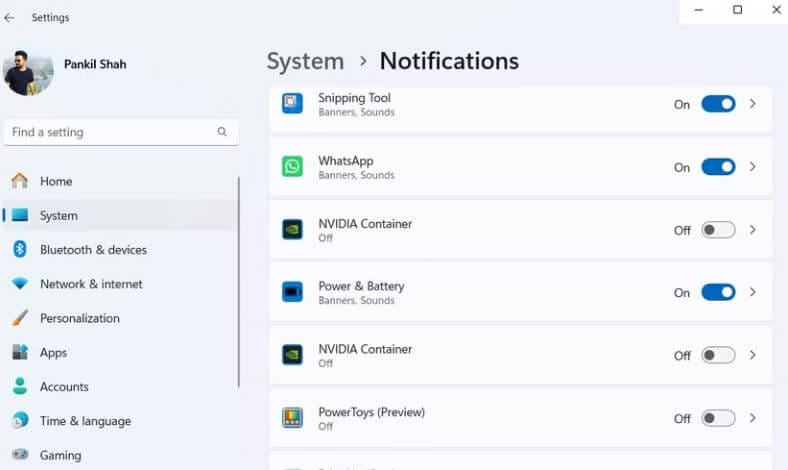Expand the Power & Battery row chevron
Screen dimensions: 788x470
752,292
